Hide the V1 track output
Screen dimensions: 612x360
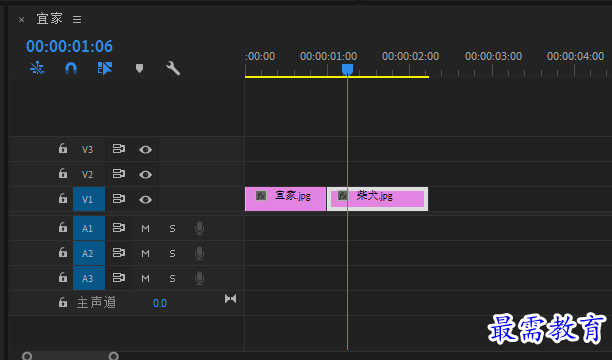click(x=146, y=200)
